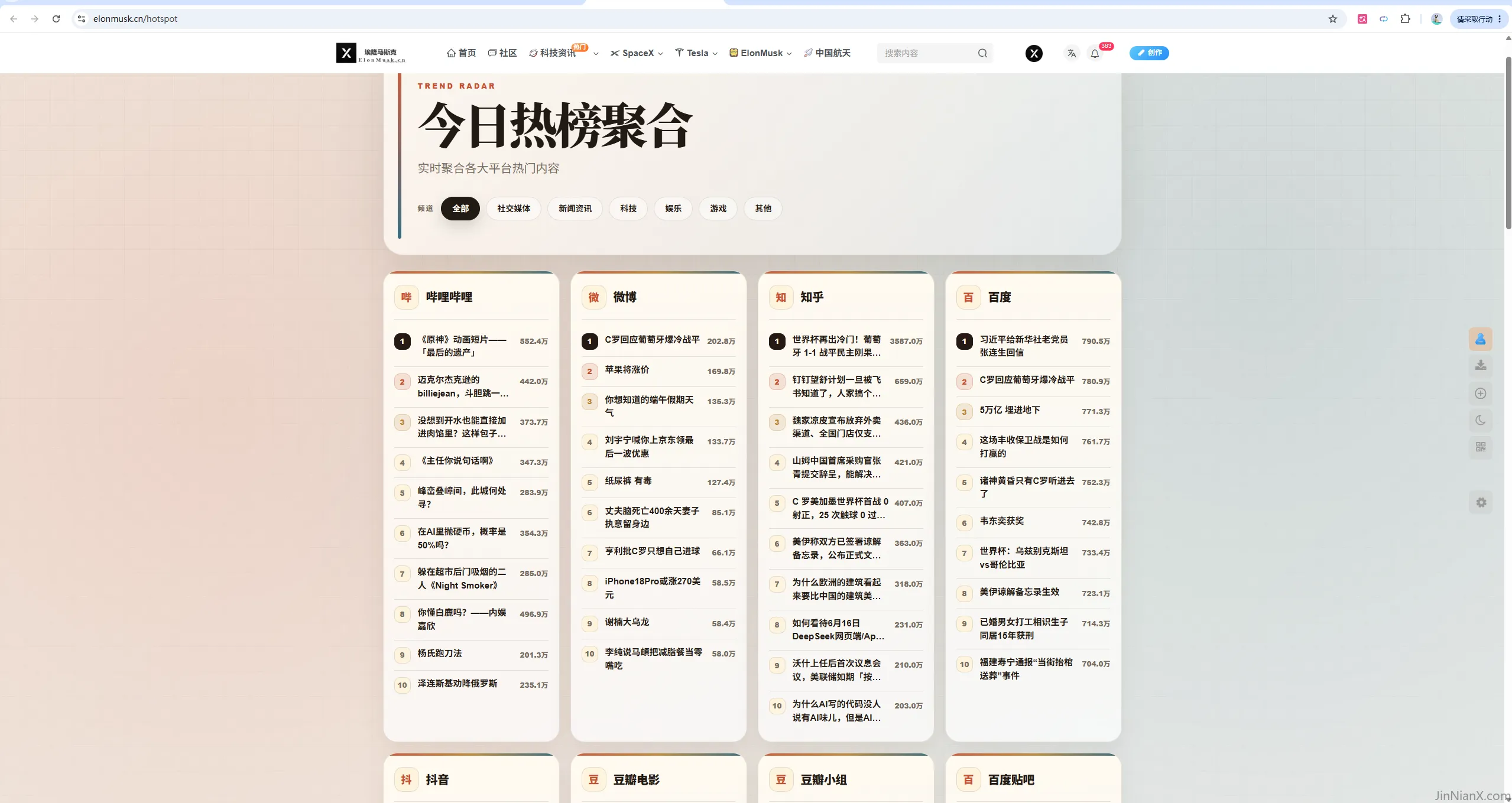Screen dimensions: 1512x803
Task: Click the 552.4万 heat value
Action: coord(534,342)
